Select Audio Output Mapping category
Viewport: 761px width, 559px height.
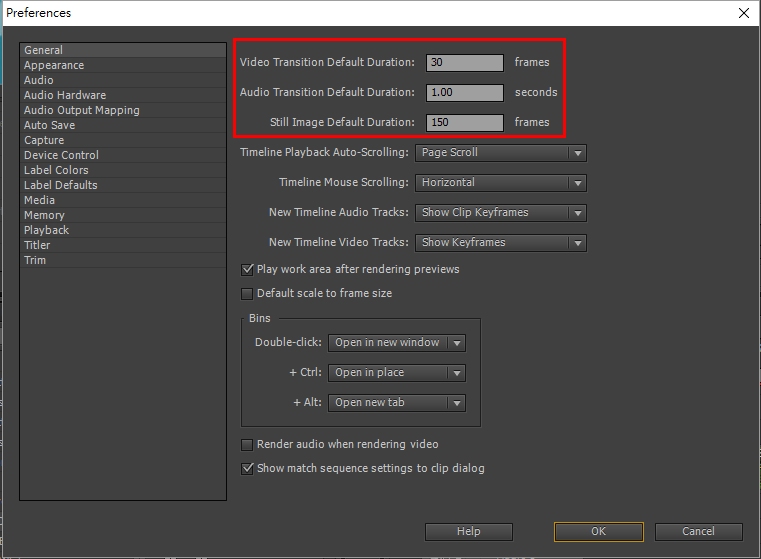tap(123, 110)
